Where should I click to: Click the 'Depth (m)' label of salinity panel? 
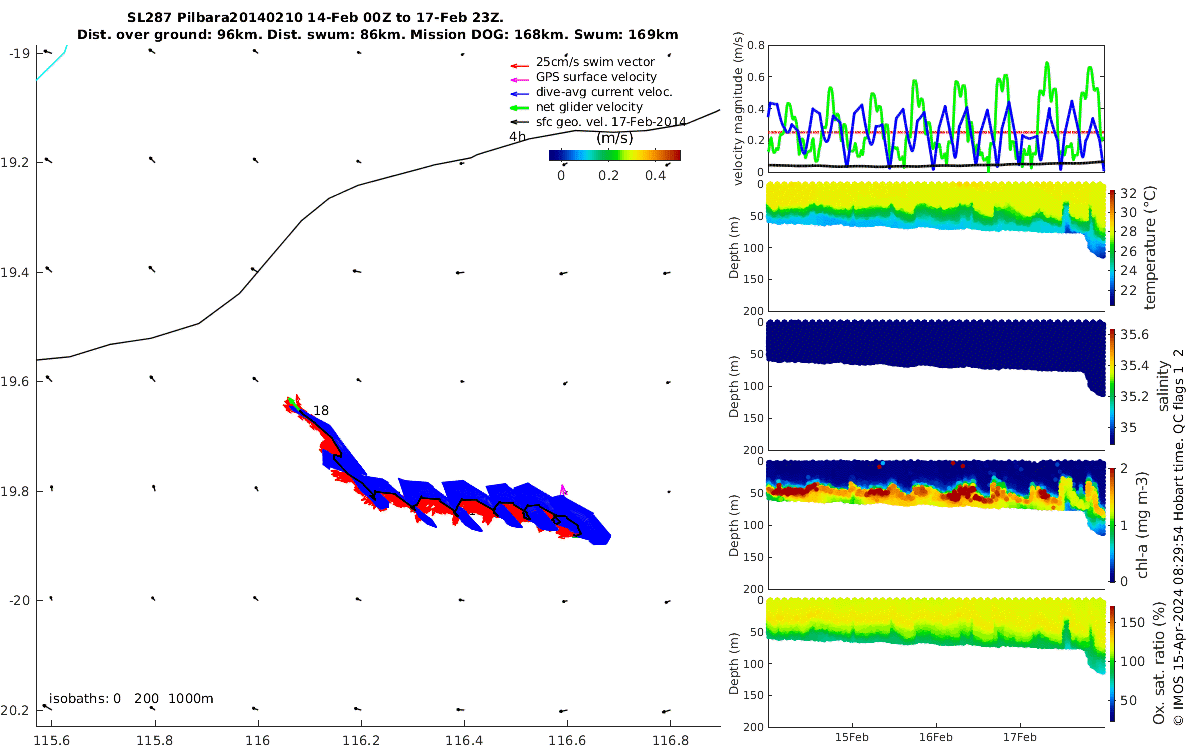click(x=734, y=386)
